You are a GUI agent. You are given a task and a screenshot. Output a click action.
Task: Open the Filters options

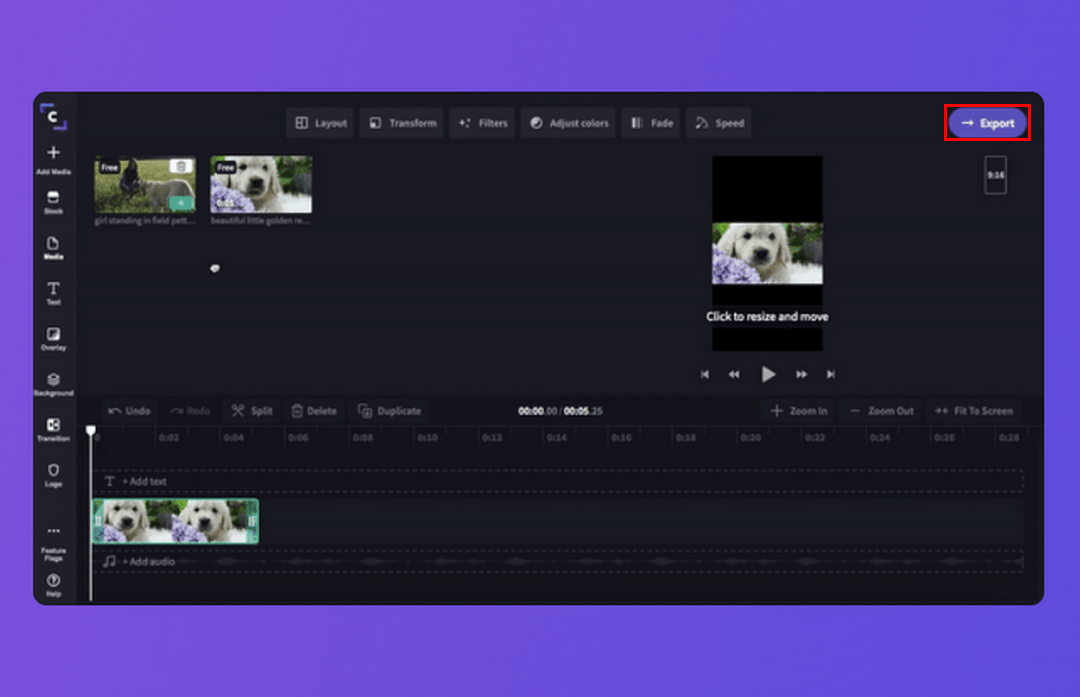click(x=483, y=123)
